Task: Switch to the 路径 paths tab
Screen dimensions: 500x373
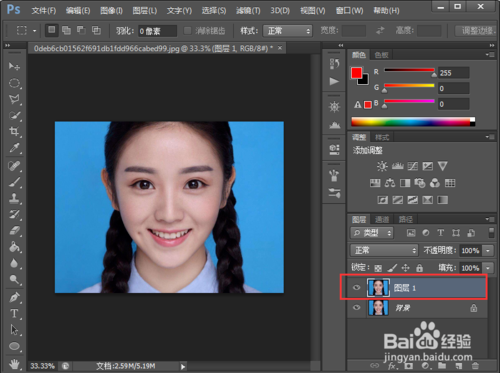Action: click(406, 219)
